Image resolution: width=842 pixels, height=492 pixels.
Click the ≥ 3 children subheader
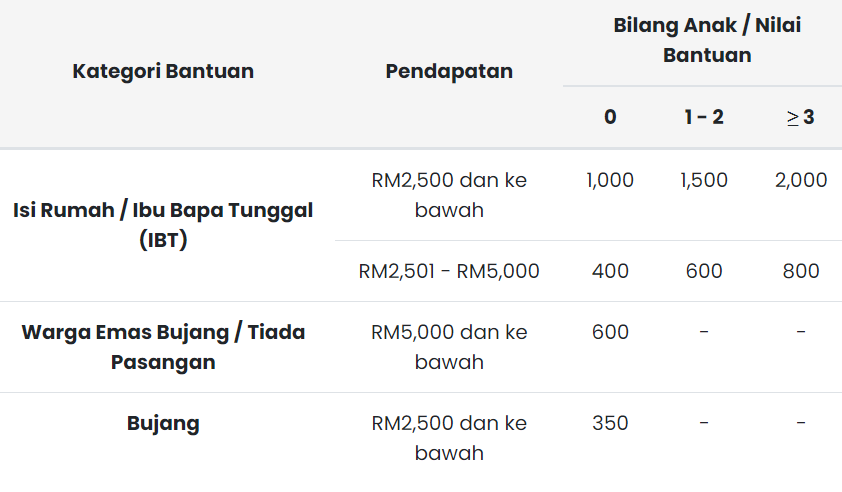801,117
